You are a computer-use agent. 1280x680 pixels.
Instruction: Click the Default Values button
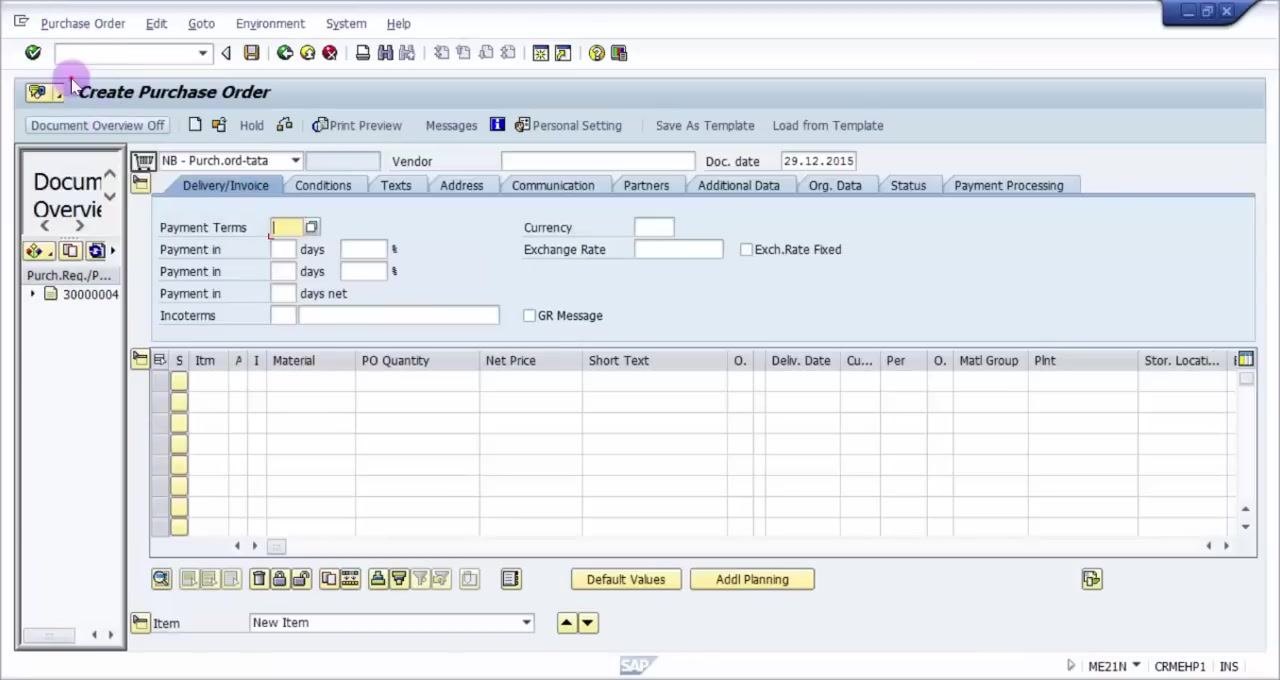[x=626, y=579]
